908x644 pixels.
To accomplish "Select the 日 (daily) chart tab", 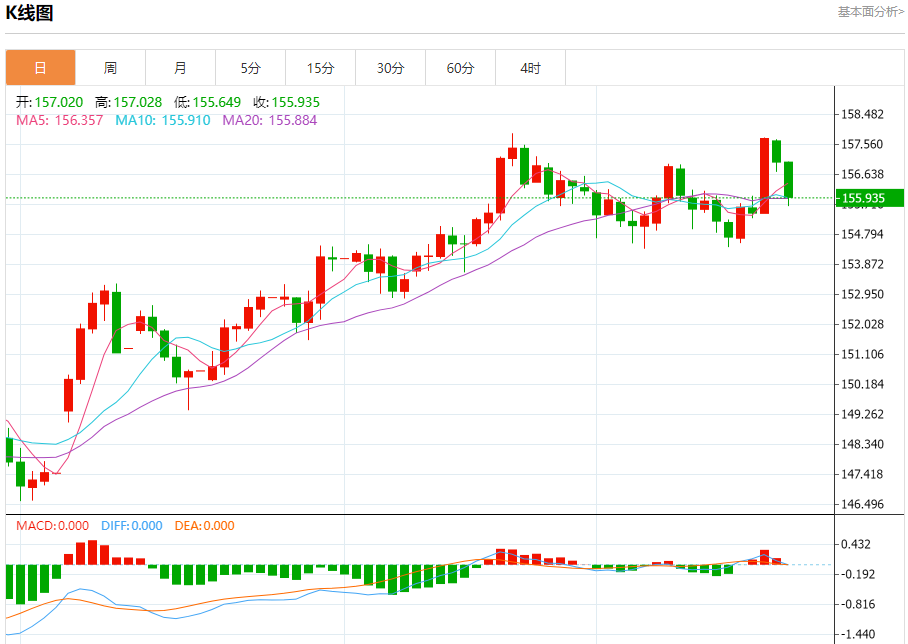I will (40, 68).
